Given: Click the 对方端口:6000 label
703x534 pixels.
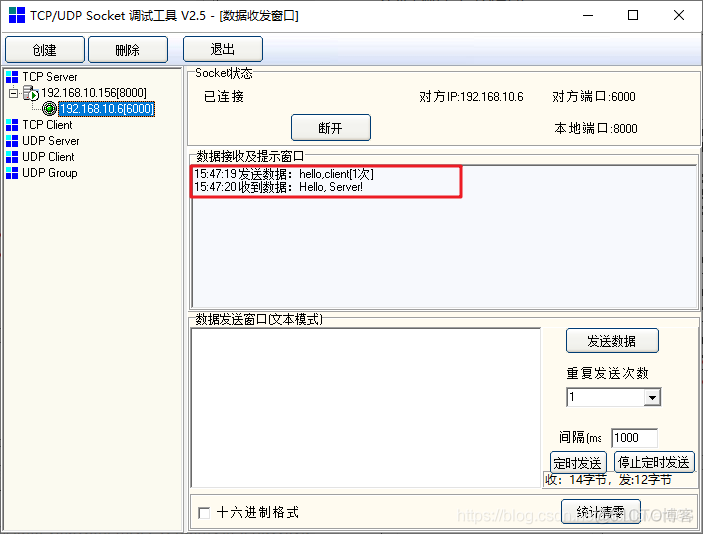Looking at the screenshot, I should (594, 97).
